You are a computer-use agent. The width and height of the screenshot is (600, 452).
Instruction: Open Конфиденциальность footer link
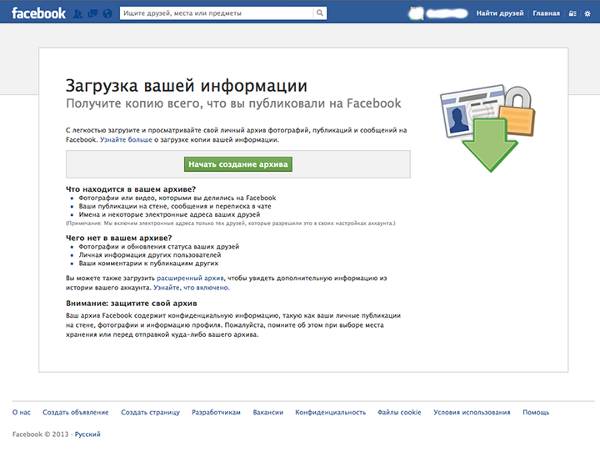(330, 412)
